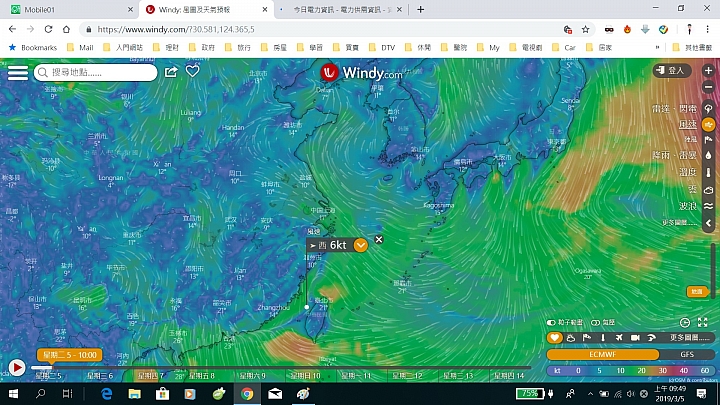Image resolution: width=720 pixels, height=405 pixels.
Task: Bookmark this page with star icon
Action: click(585, 29)
